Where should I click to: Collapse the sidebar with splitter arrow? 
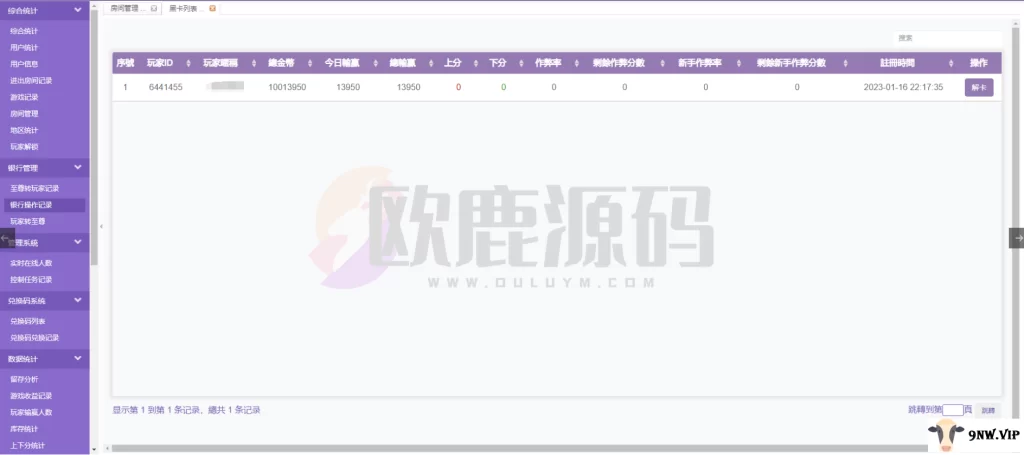(101, 227)
